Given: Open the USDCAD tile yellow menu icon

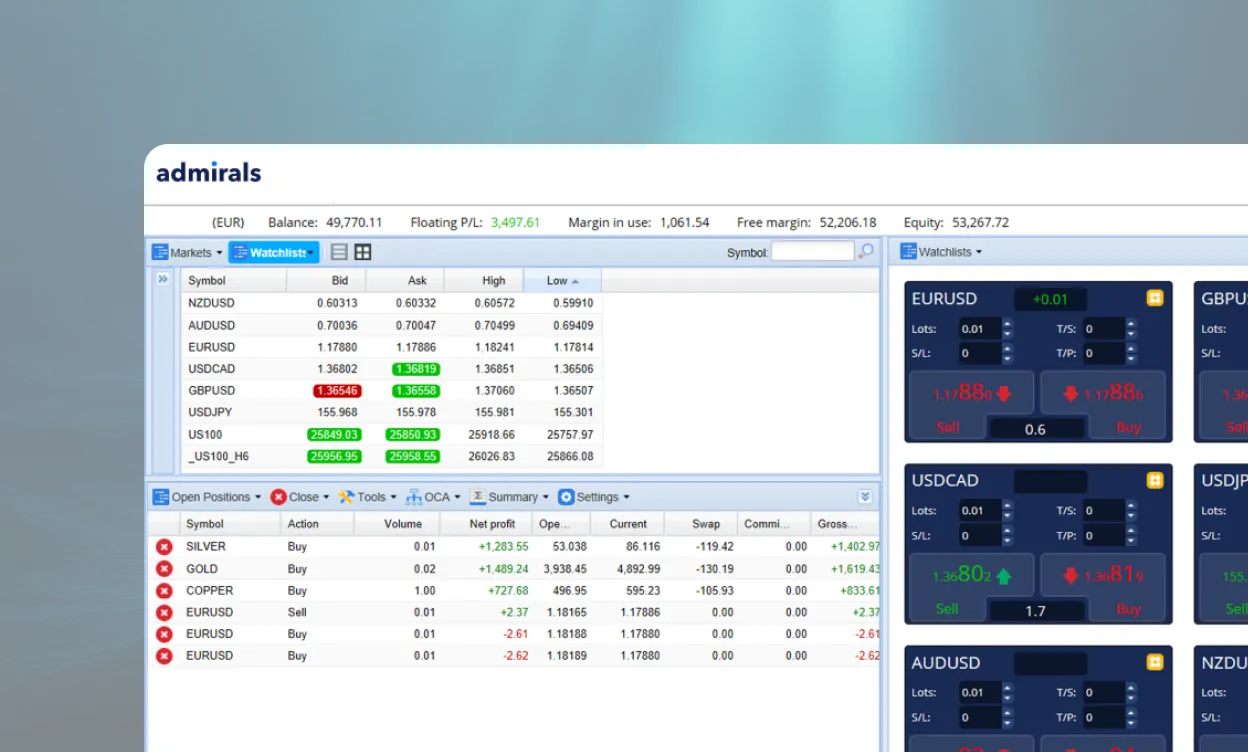Looking at the screenshot, I should [x=1155, y=481].
